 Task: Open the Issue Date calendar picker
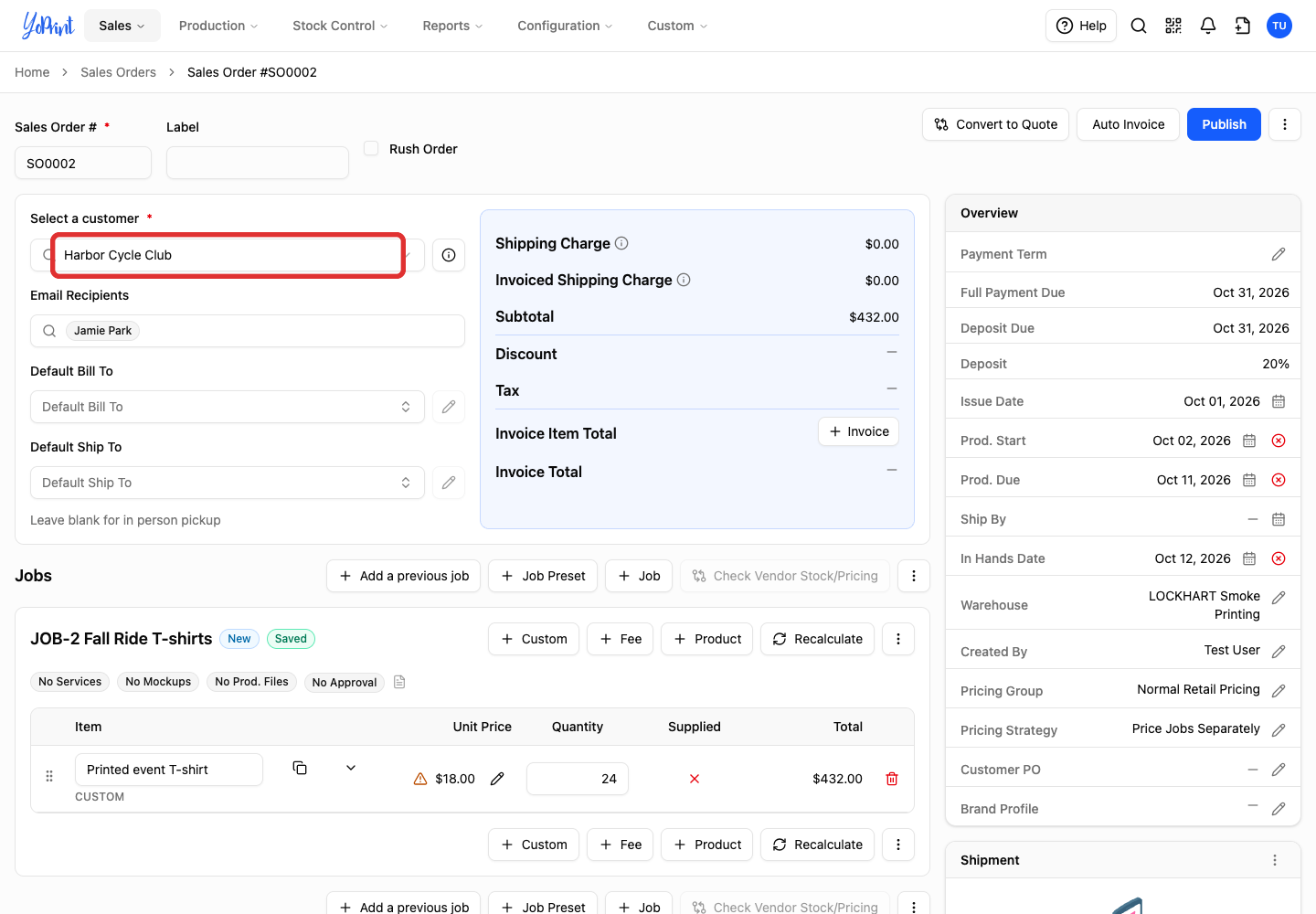click(x=1279, y=401)
